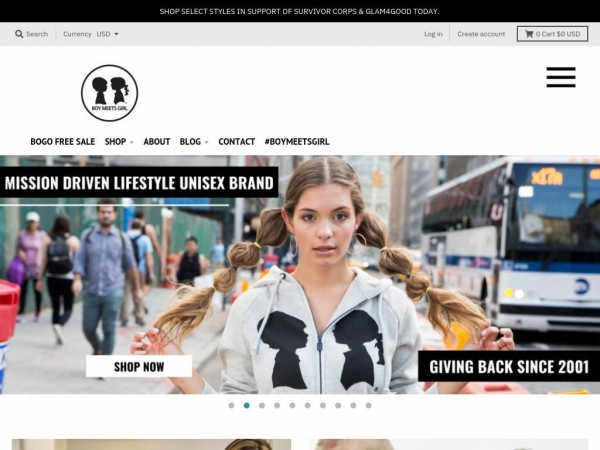Click the Create account link

point(481,34)
